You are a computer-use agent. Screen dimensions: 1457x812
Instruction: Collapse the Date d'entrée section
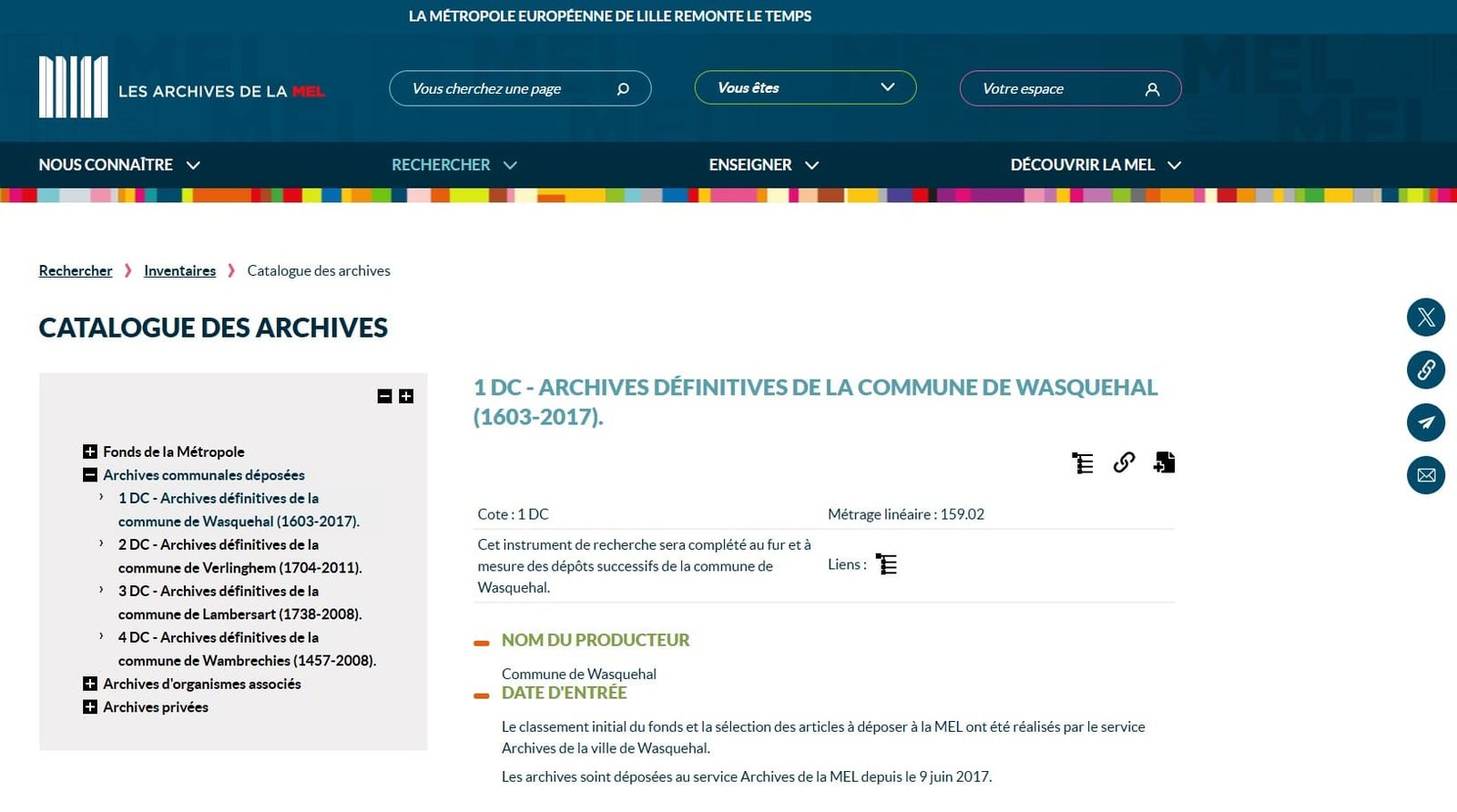pyautogui.click(x=482, y=695)
